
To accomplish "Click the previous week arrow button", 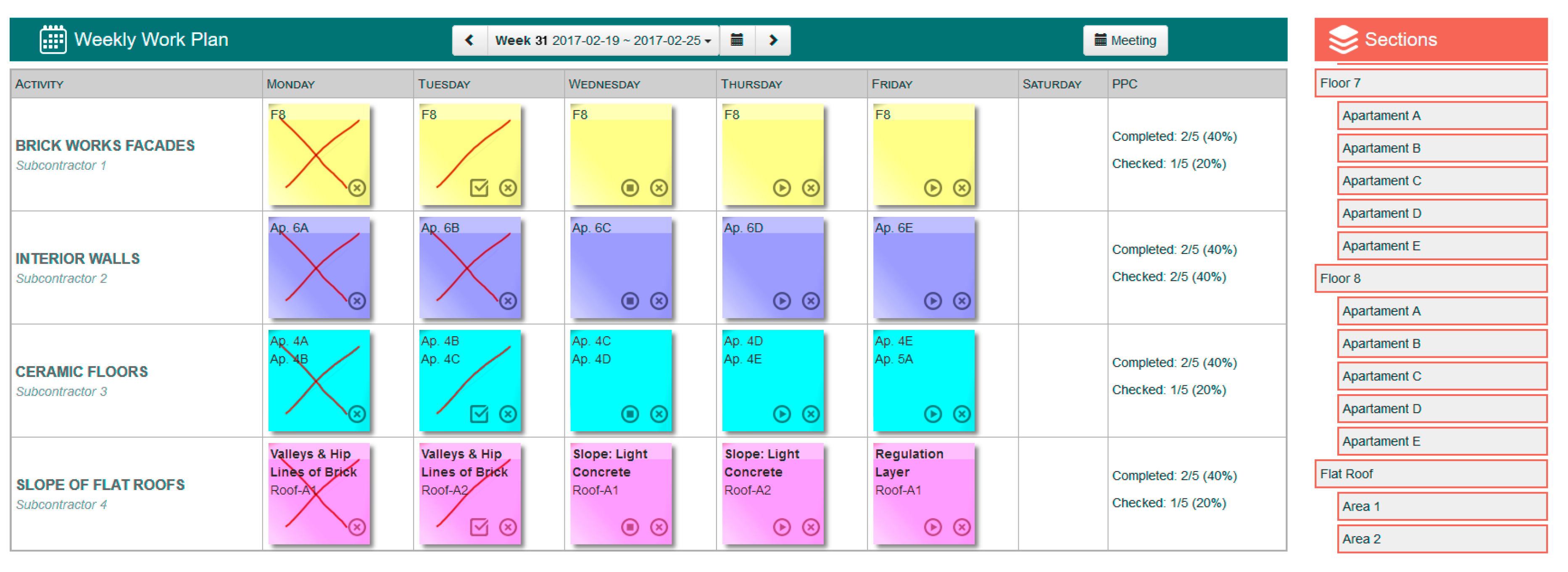I will click(469, 40).
